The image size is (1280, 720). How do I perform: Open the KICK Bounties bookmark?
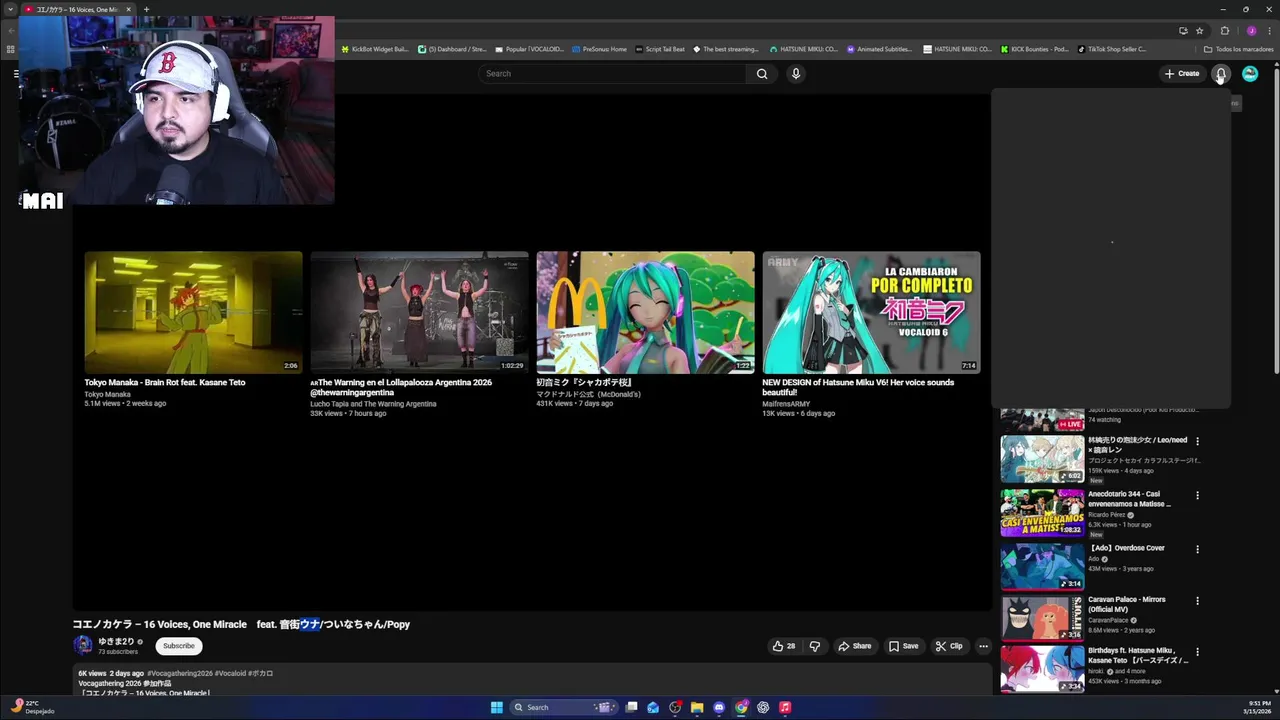coord(1035,49)
